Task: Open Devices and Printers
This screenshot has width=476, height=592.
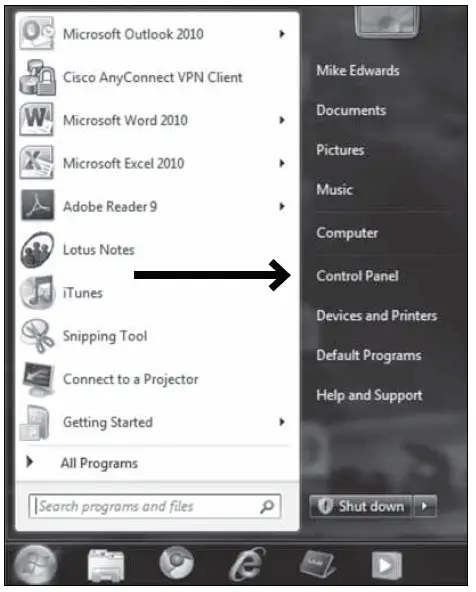Action: click(x=377, y=315)
